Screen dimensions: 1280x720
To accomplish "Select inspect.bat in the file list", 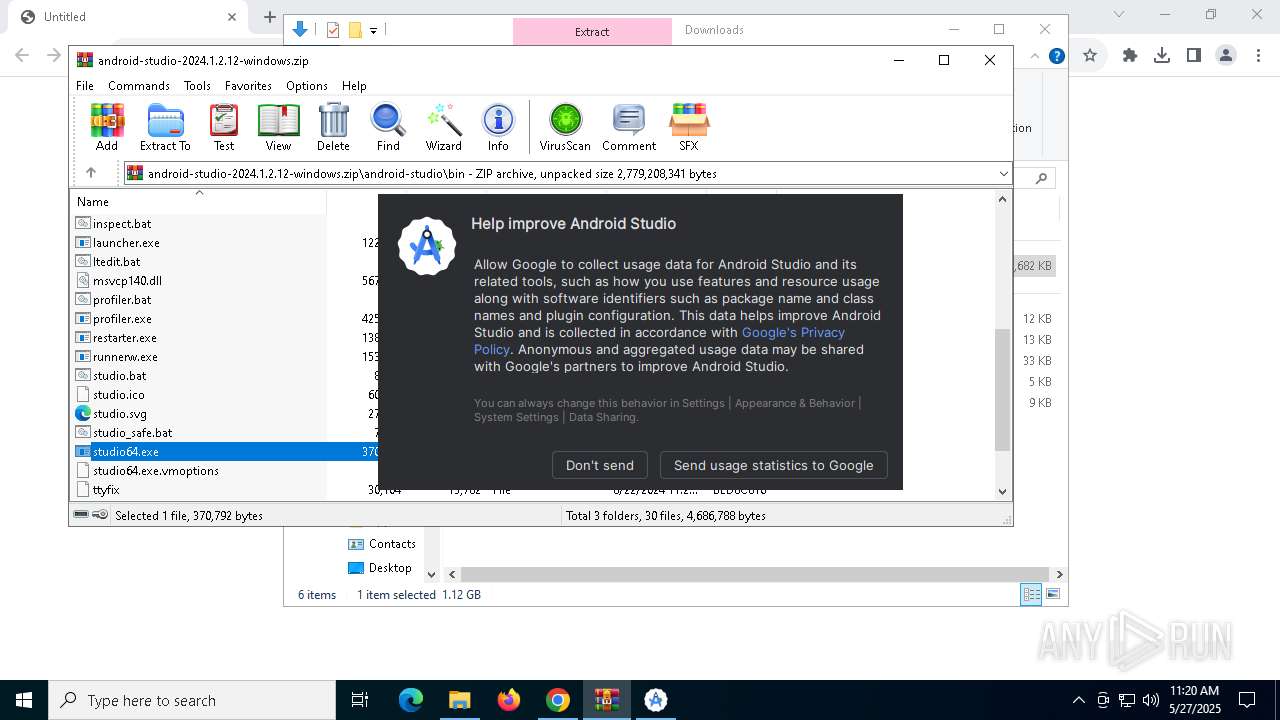I will coord(122,224).
